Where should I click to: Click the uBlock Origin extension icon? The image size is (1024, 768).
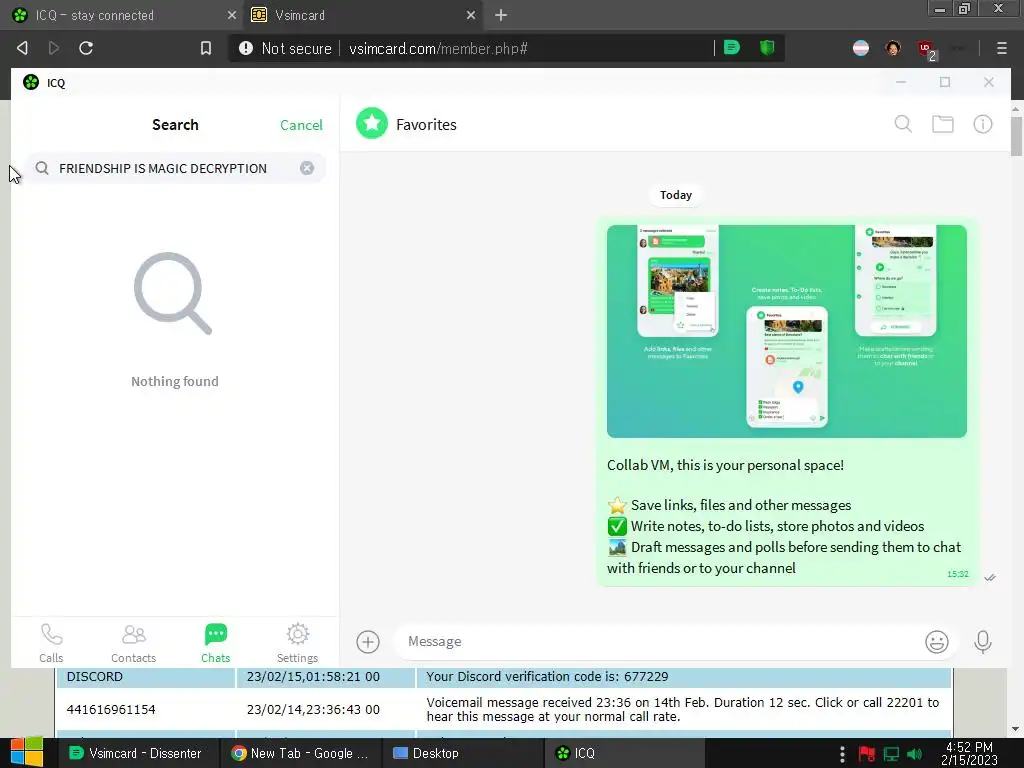(926, 49)
